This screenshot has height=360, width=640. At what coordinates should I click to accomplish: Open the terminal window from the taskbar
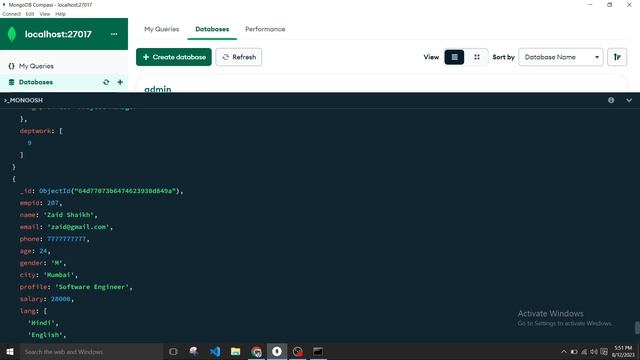tap(318, 351)
